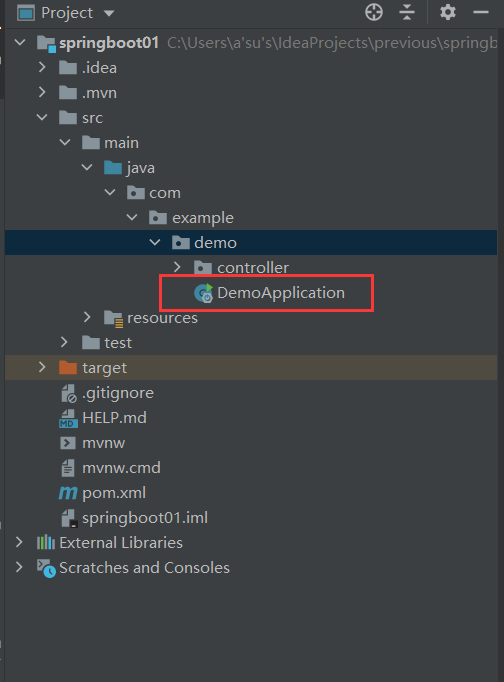Collapse the demo package
This screenshot has height=682, width=504.
pos(155,242)
